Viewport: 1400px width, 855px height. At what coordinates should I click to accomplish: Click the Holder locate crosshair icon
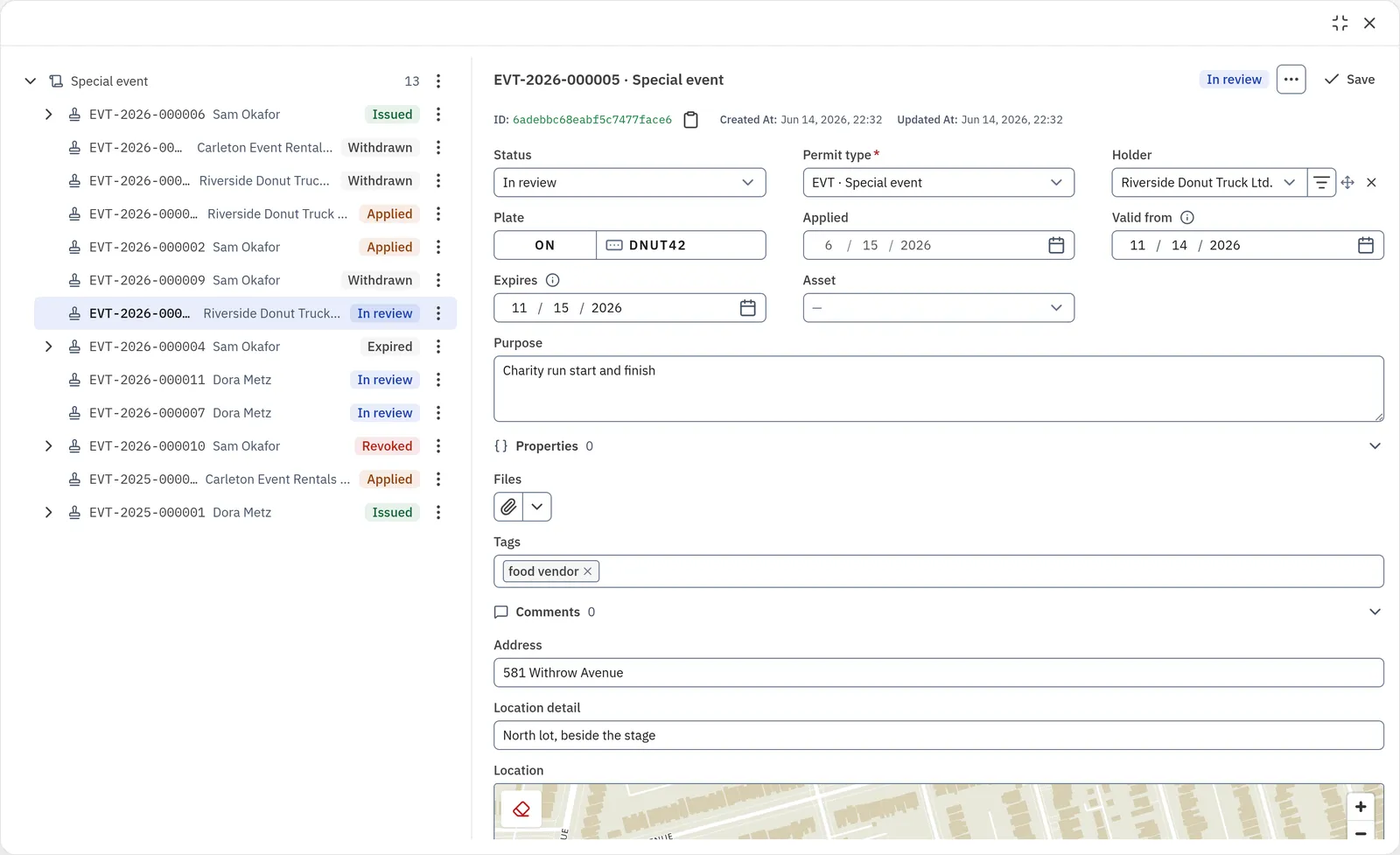[1347, 183]
